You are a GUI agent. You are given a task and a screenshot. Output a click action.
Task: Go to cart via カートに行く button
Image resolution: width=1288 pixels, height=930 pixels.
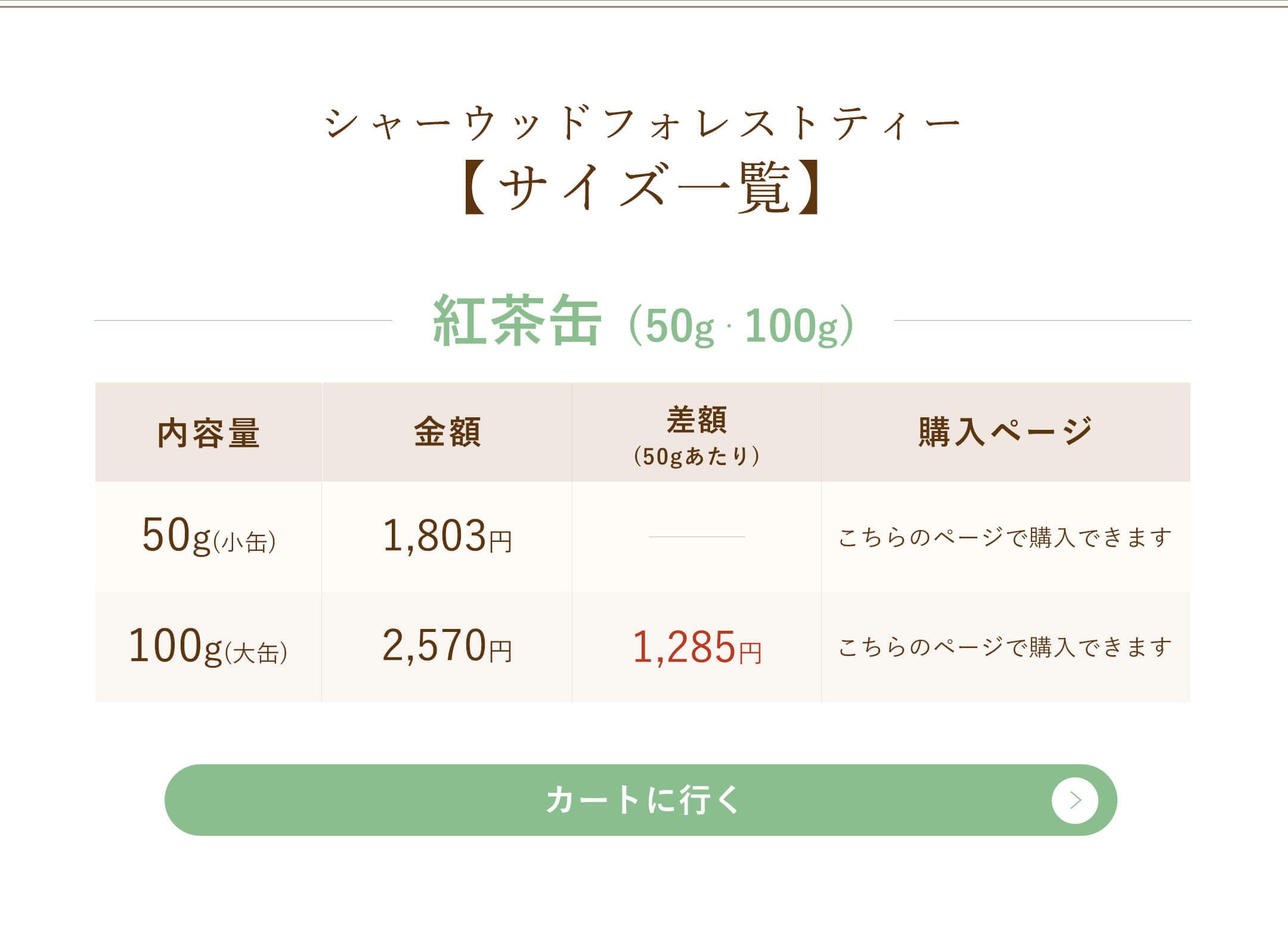[x=640, y=800]
